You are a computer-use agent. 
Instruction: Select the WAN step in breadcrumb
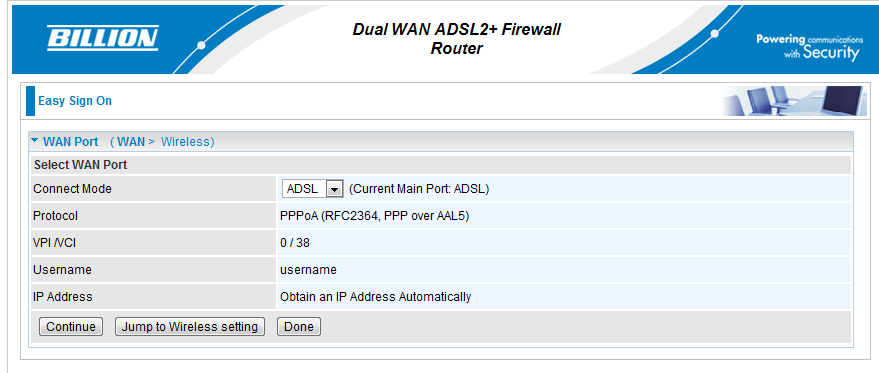click(131, 142)
